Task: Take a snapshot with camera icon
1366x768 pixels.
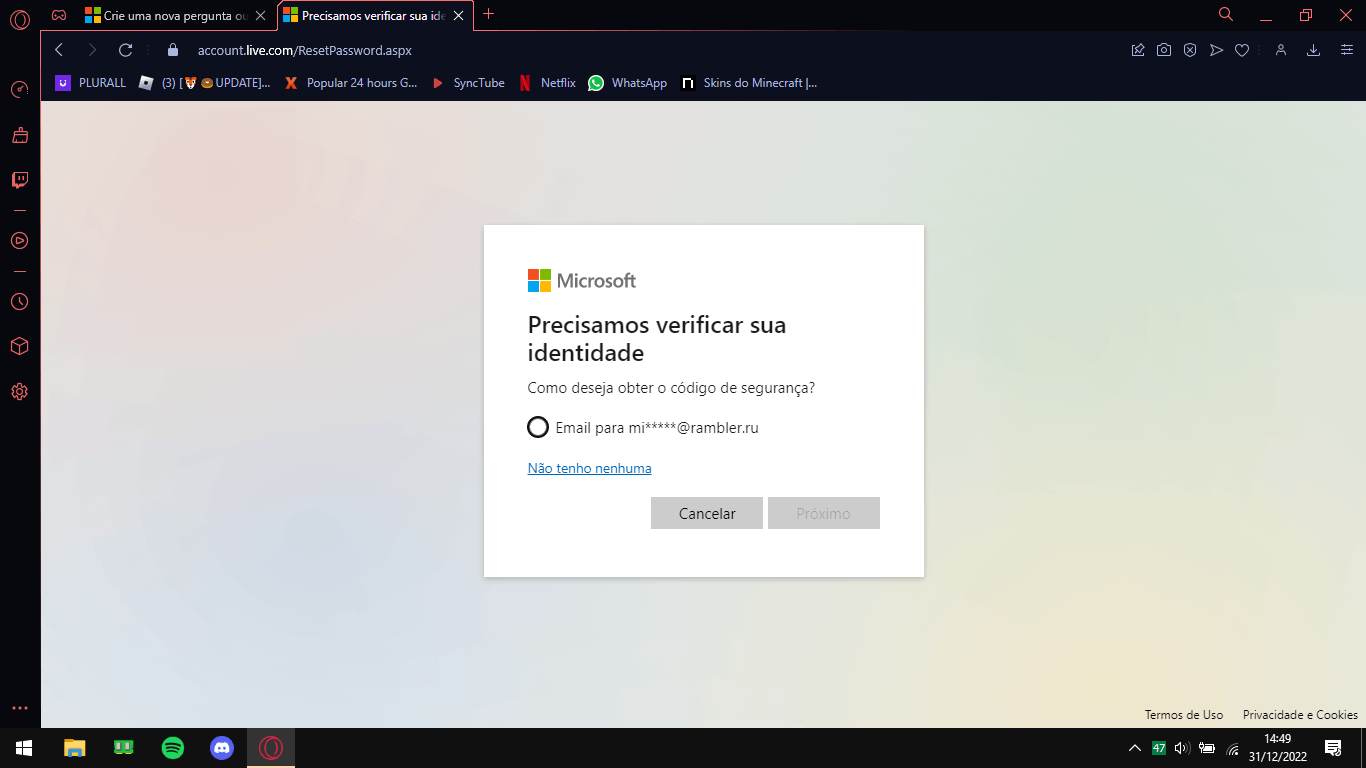Action: click(x=1164, y=50)
